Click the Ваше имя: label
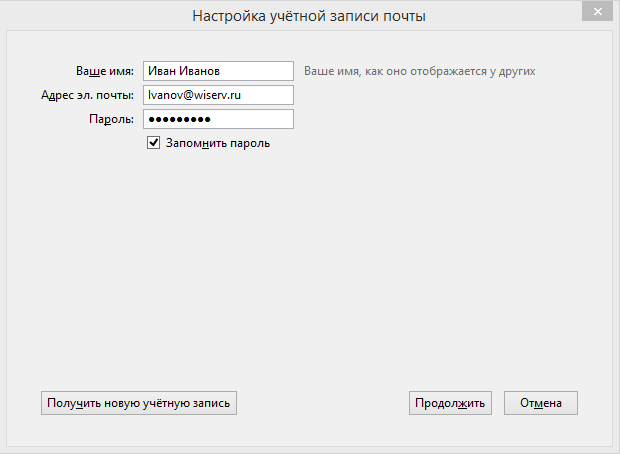Viewport: 620px width, 454px height. [x=105, y=71]
